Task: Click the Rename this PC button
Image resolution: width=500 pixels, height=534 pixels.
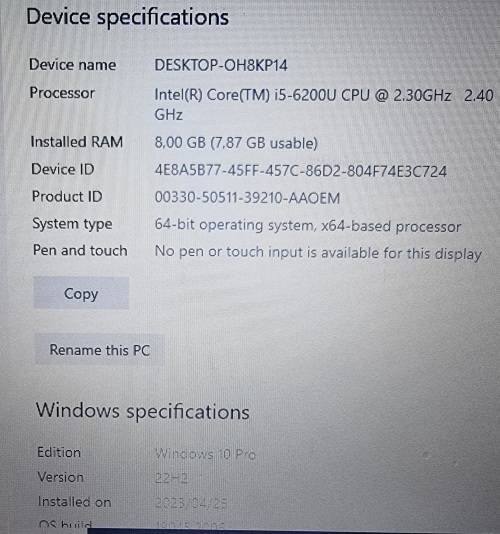Action: click(99, 350)
